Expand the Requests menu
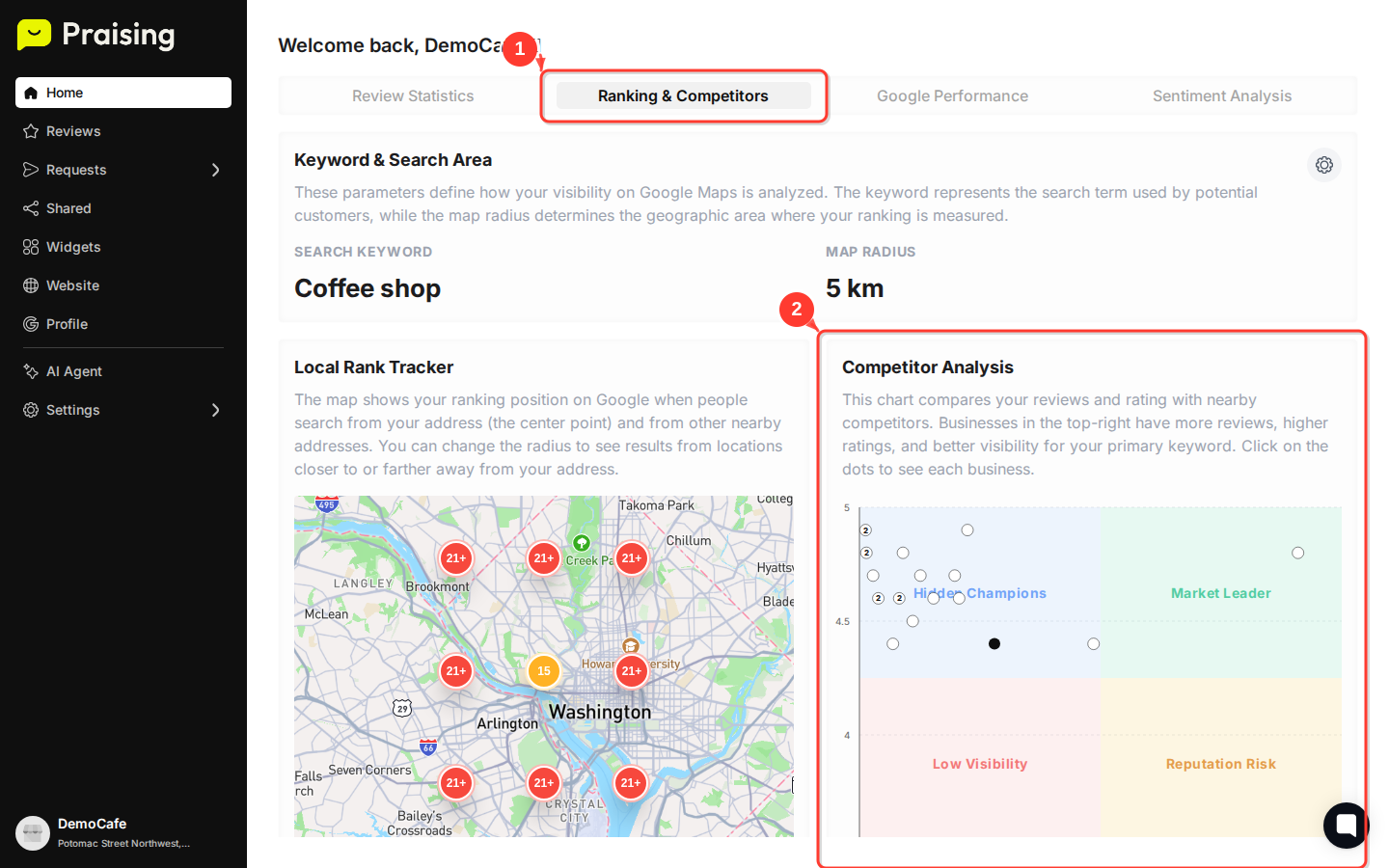This screenshot has width=1389, height=868. (216, 170)
